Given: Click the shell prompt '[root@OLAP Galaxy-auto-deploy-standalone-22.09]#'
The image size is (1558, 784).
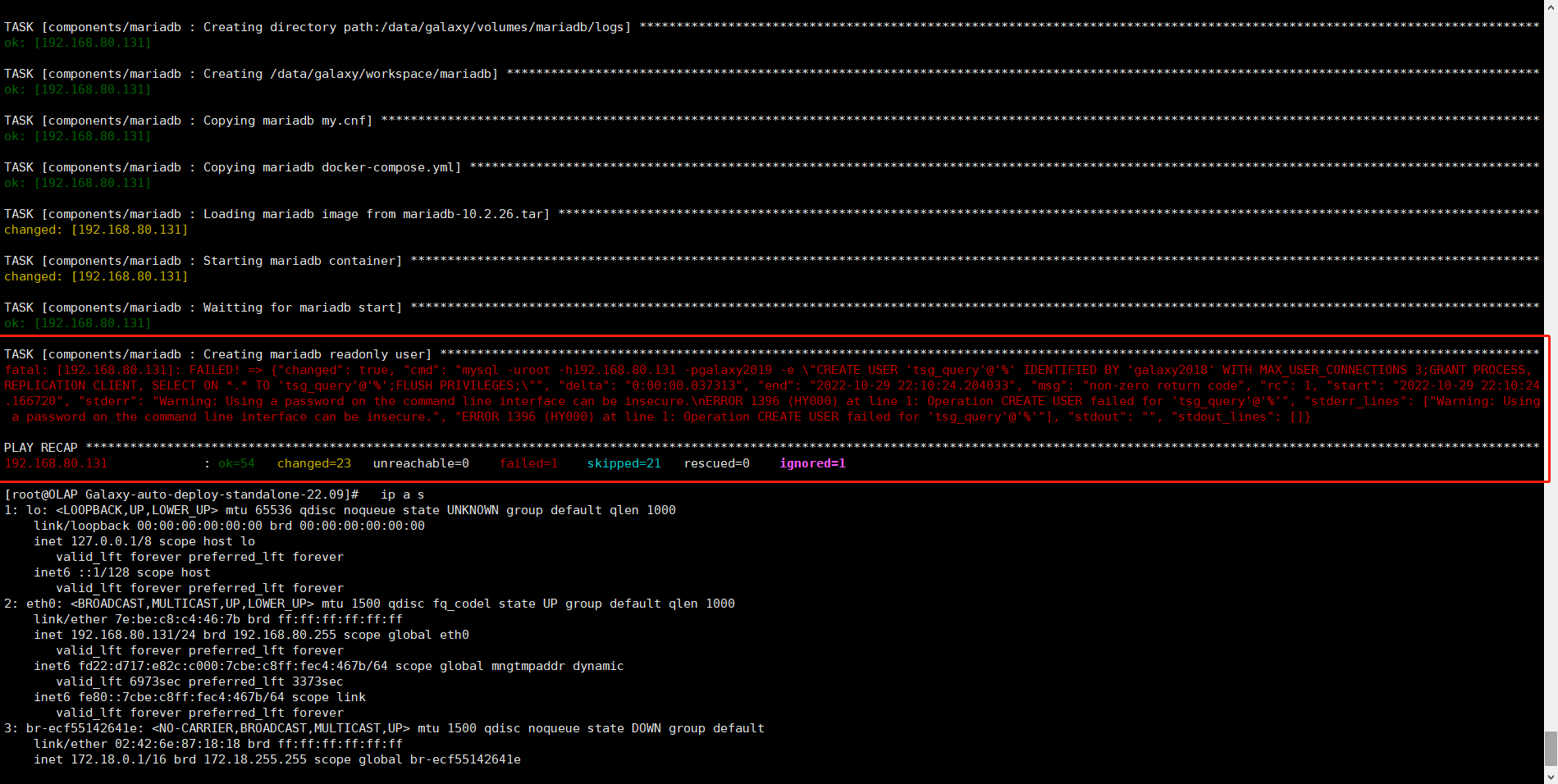Looking at the screenshot, I should [181, 495].
